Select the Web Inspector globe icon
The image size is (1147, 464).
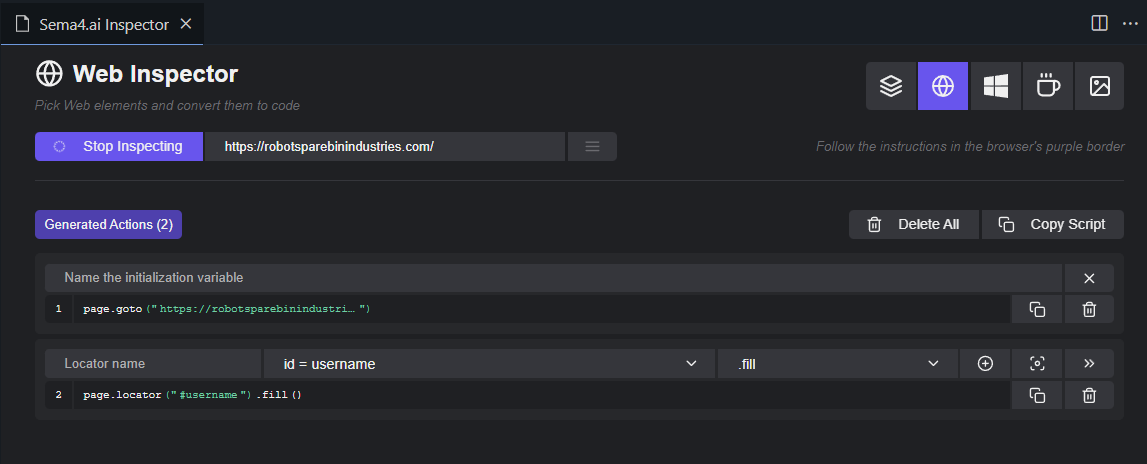[x=943, y=86]
